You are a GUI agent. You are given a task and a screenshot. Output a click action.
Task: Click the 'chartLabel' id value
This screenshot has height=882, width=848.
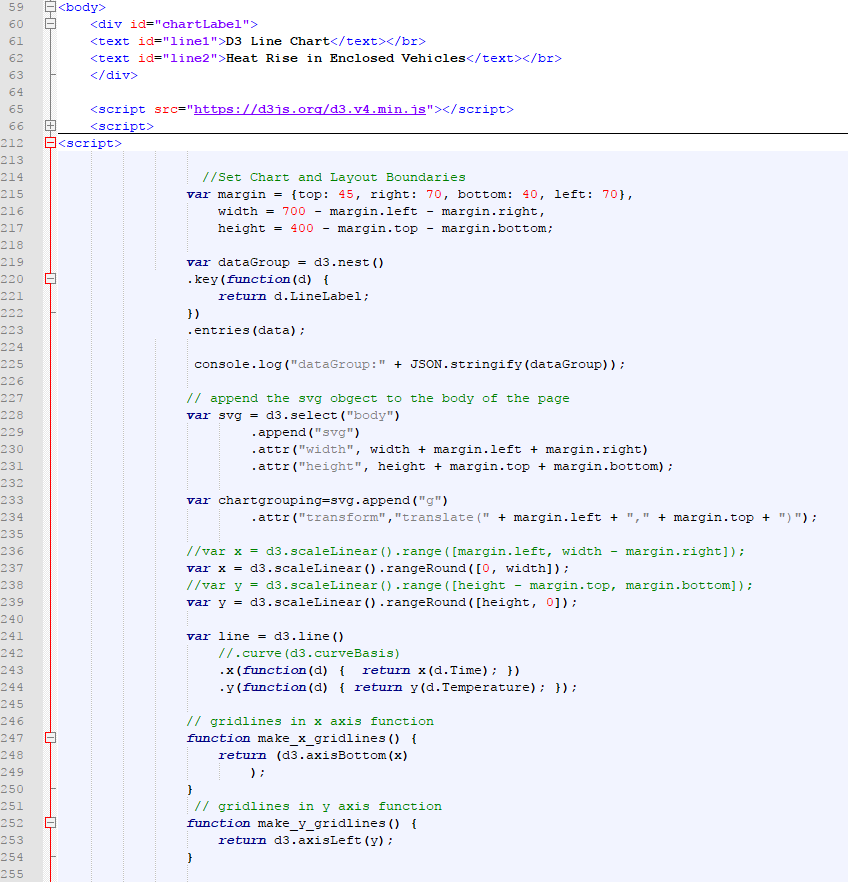(202, 24)
